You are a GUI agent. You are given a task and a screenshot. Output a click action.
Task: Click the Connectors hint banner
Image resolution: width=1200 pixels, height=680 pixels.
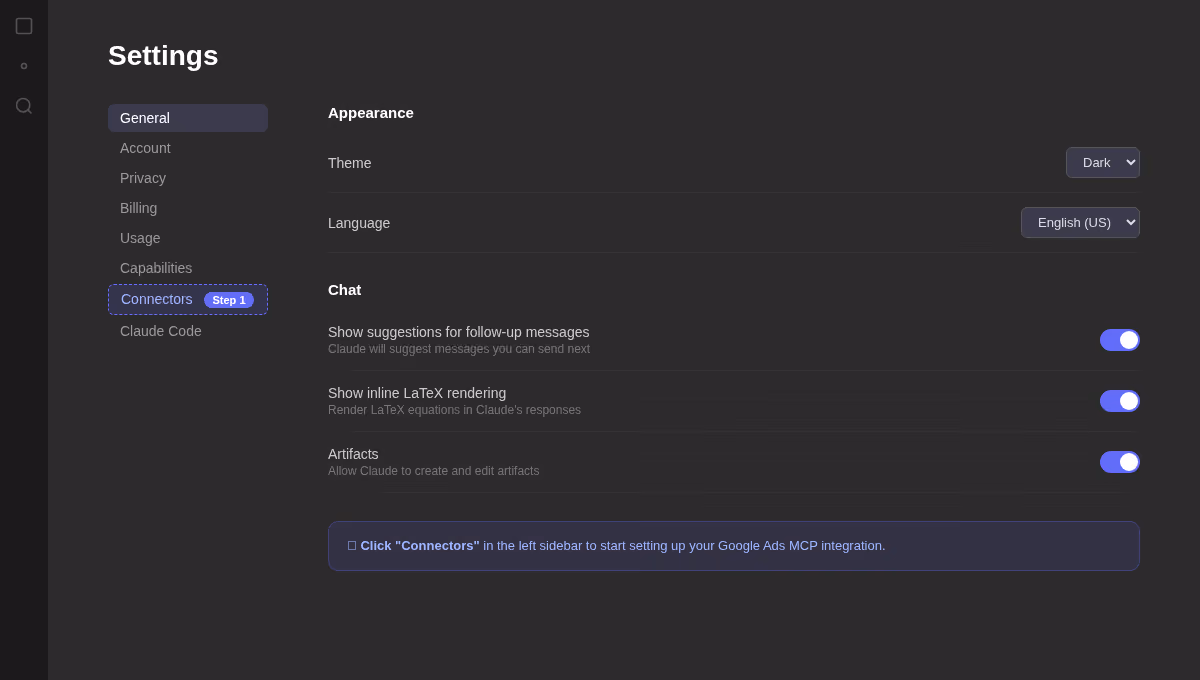(x=734, y=546)
